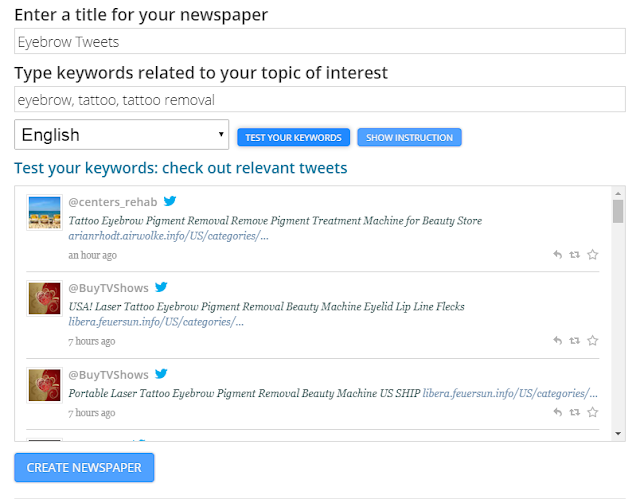Click the Test Your Keywords button

pos(293,138)
